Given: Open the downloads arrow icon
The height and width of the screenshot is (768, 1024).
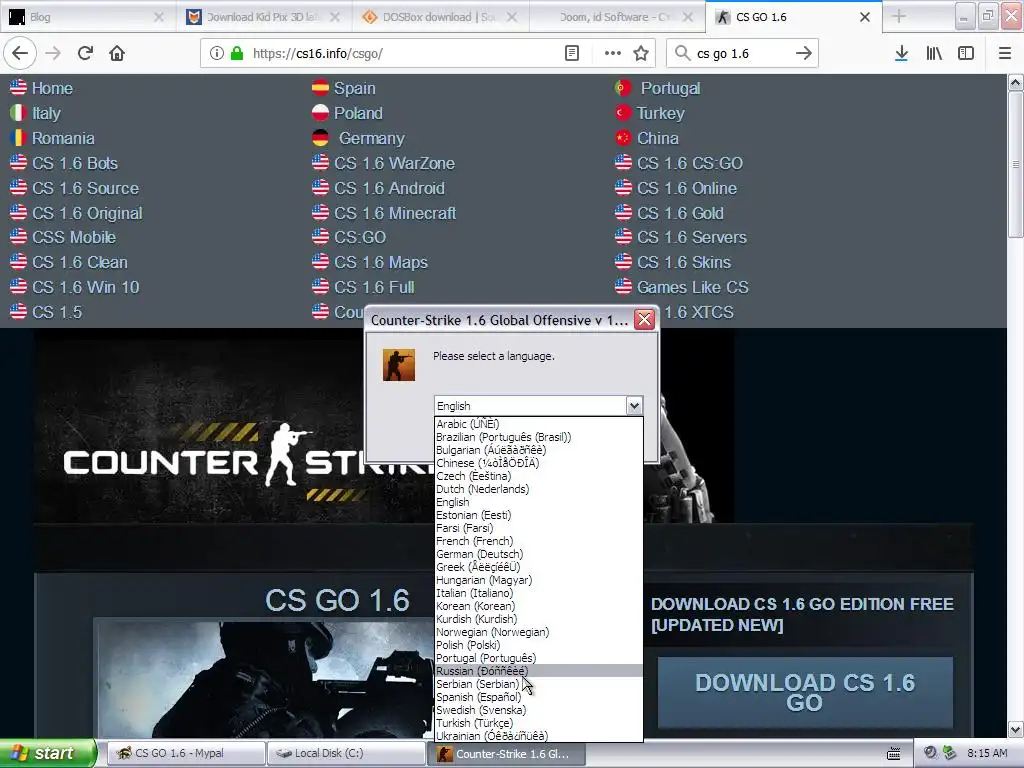Looking at the screenshot, I should point(901,54).
